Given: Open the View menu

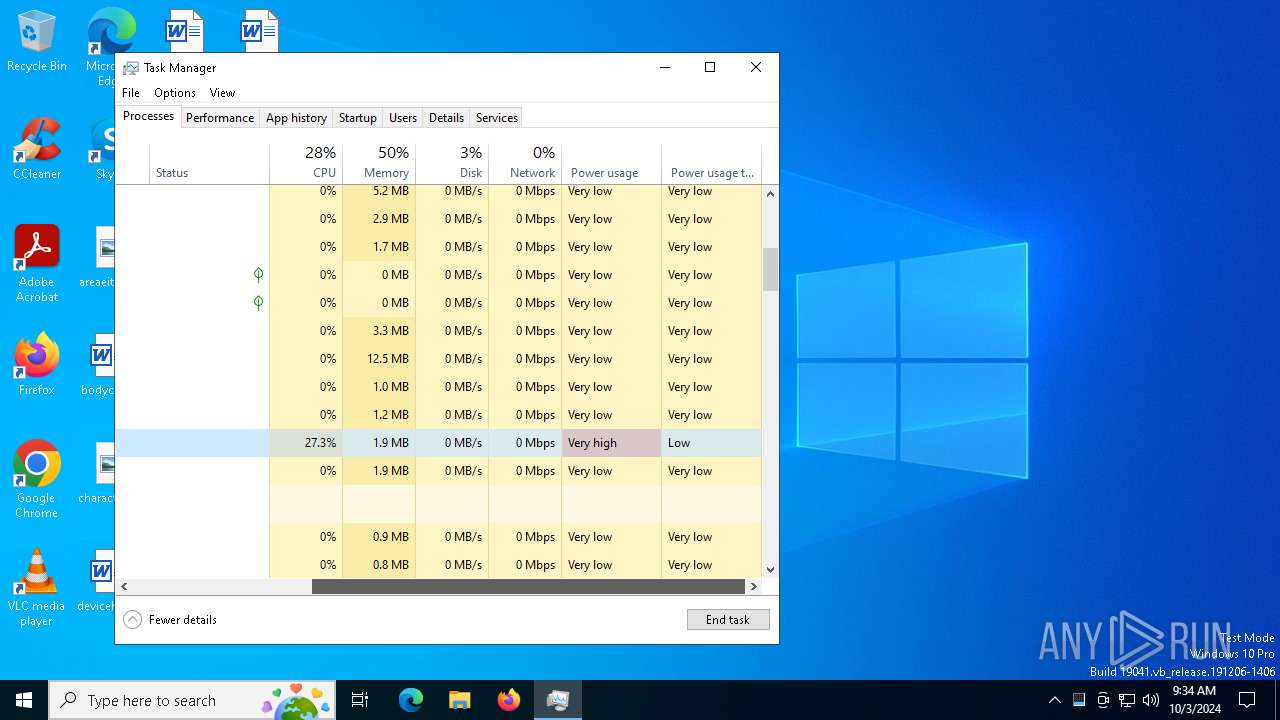Looking at the screenshot, I should (x=222, y=92).
